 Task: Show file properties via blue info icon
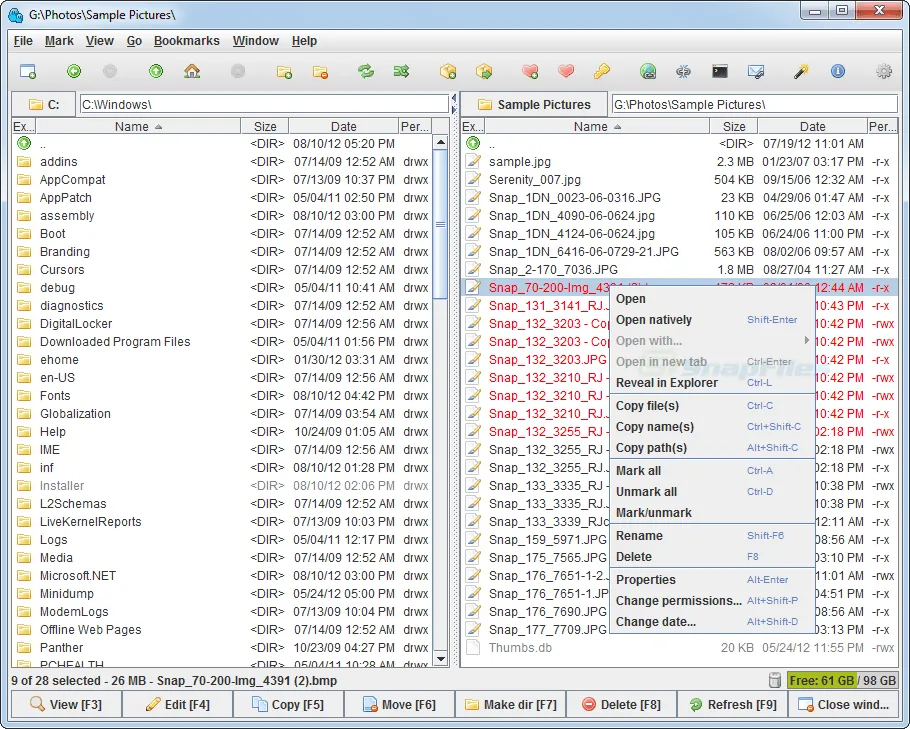[x=837, y=71]
